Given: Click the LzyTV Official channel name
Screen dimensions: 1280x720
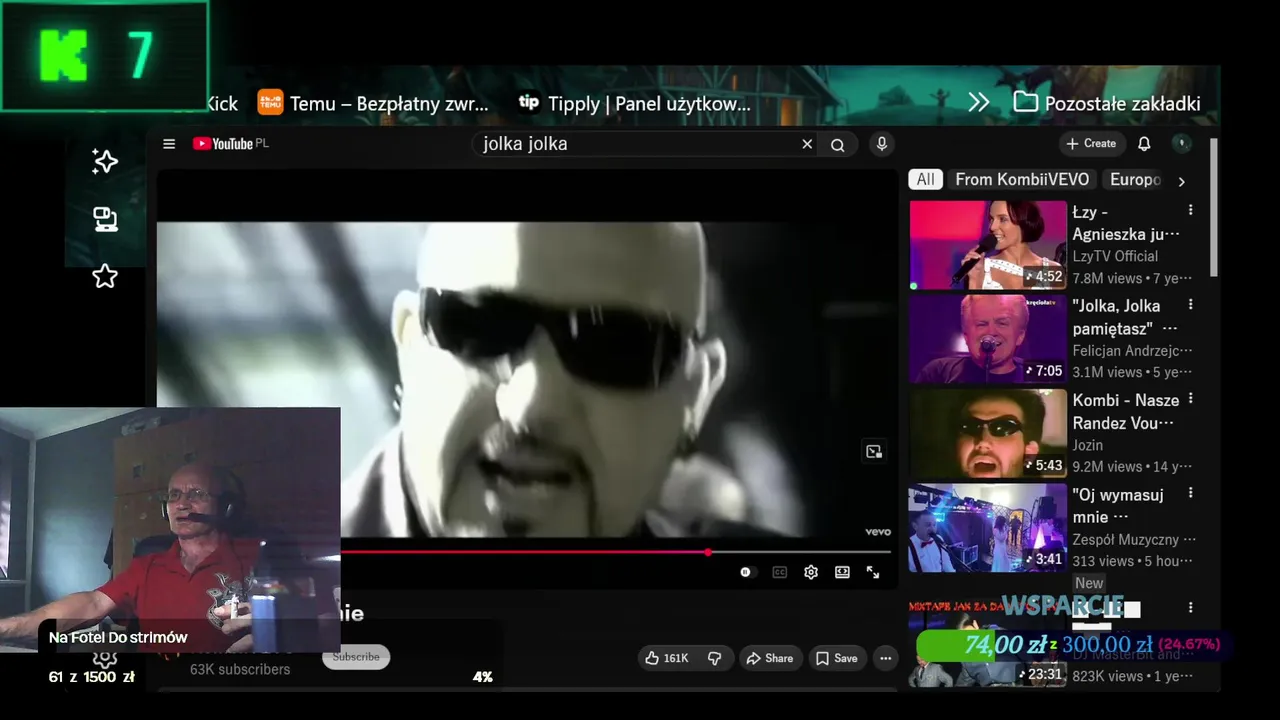Looking at the screenshot, I should (1115, 256).
